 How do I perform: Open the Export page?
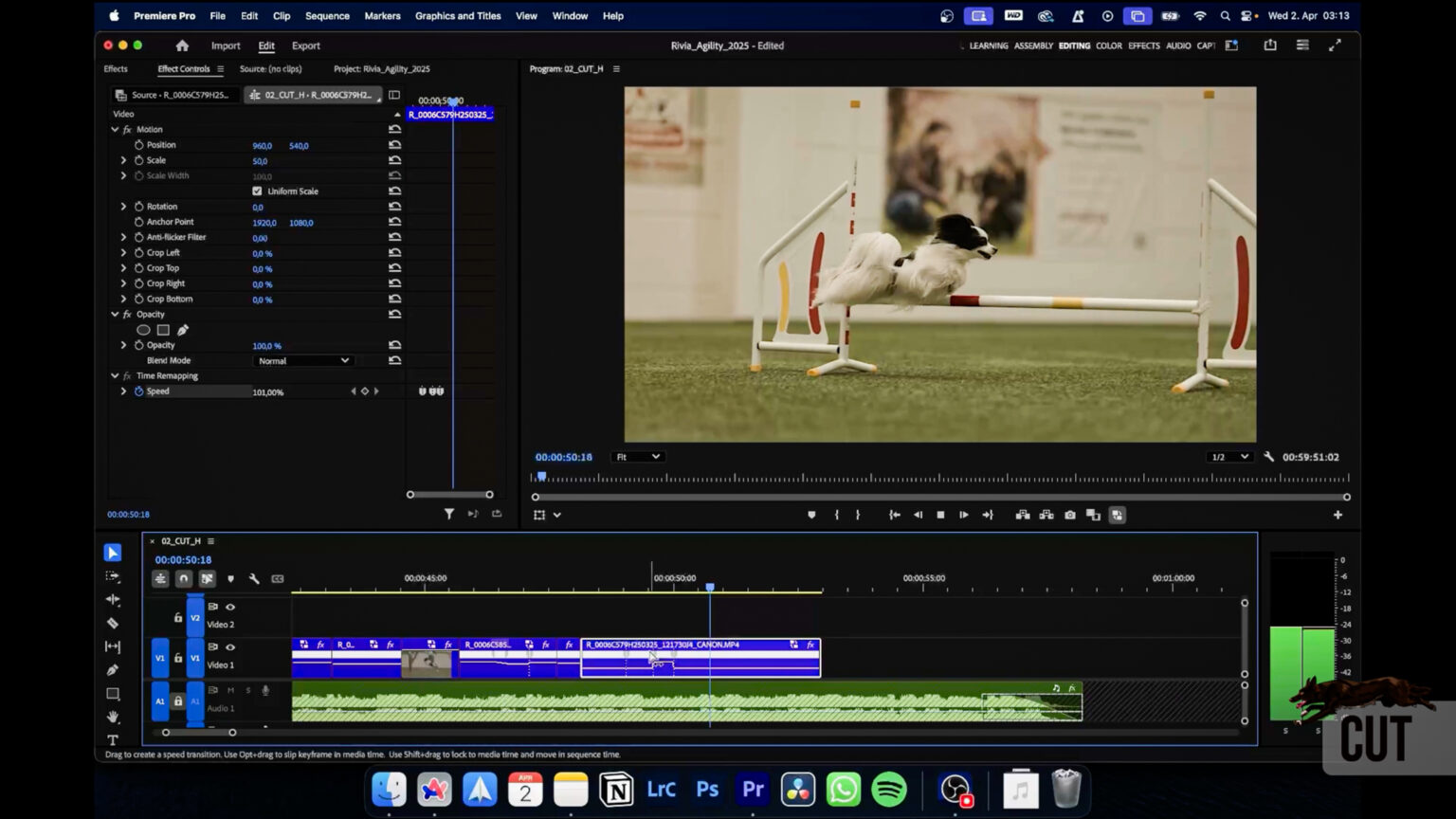(x=306, y=45)
